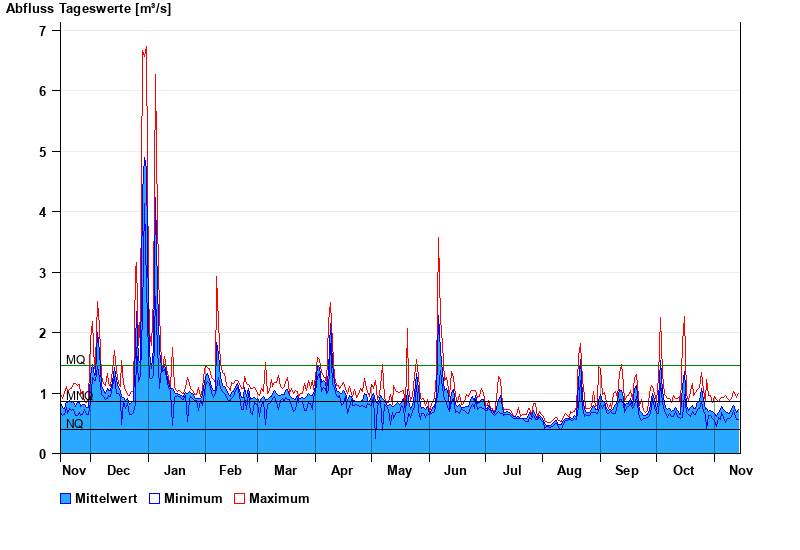Click the Jul label on the x-axis
Viewport: 800px width, 550px height.
click(x=512, y=471)
